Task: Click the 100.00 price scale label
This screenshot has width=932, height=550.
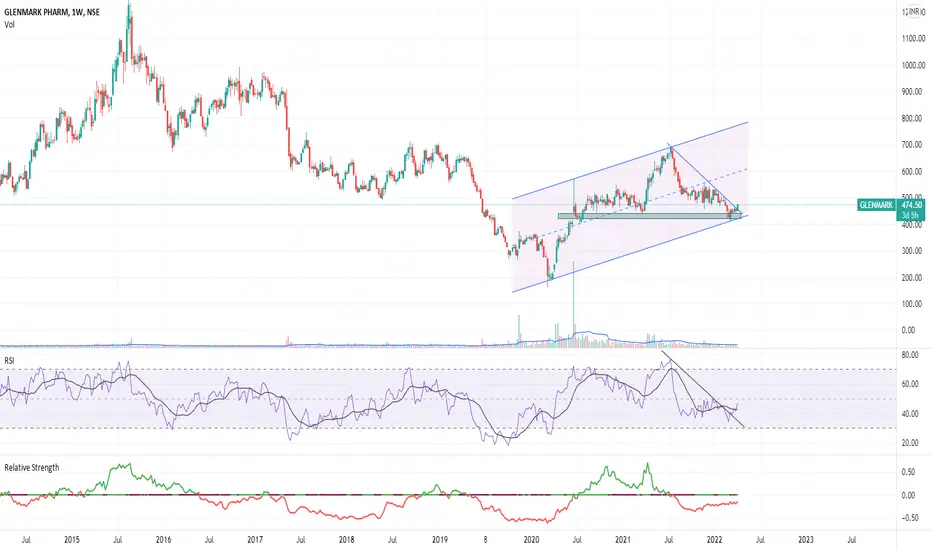Action: 912,304
